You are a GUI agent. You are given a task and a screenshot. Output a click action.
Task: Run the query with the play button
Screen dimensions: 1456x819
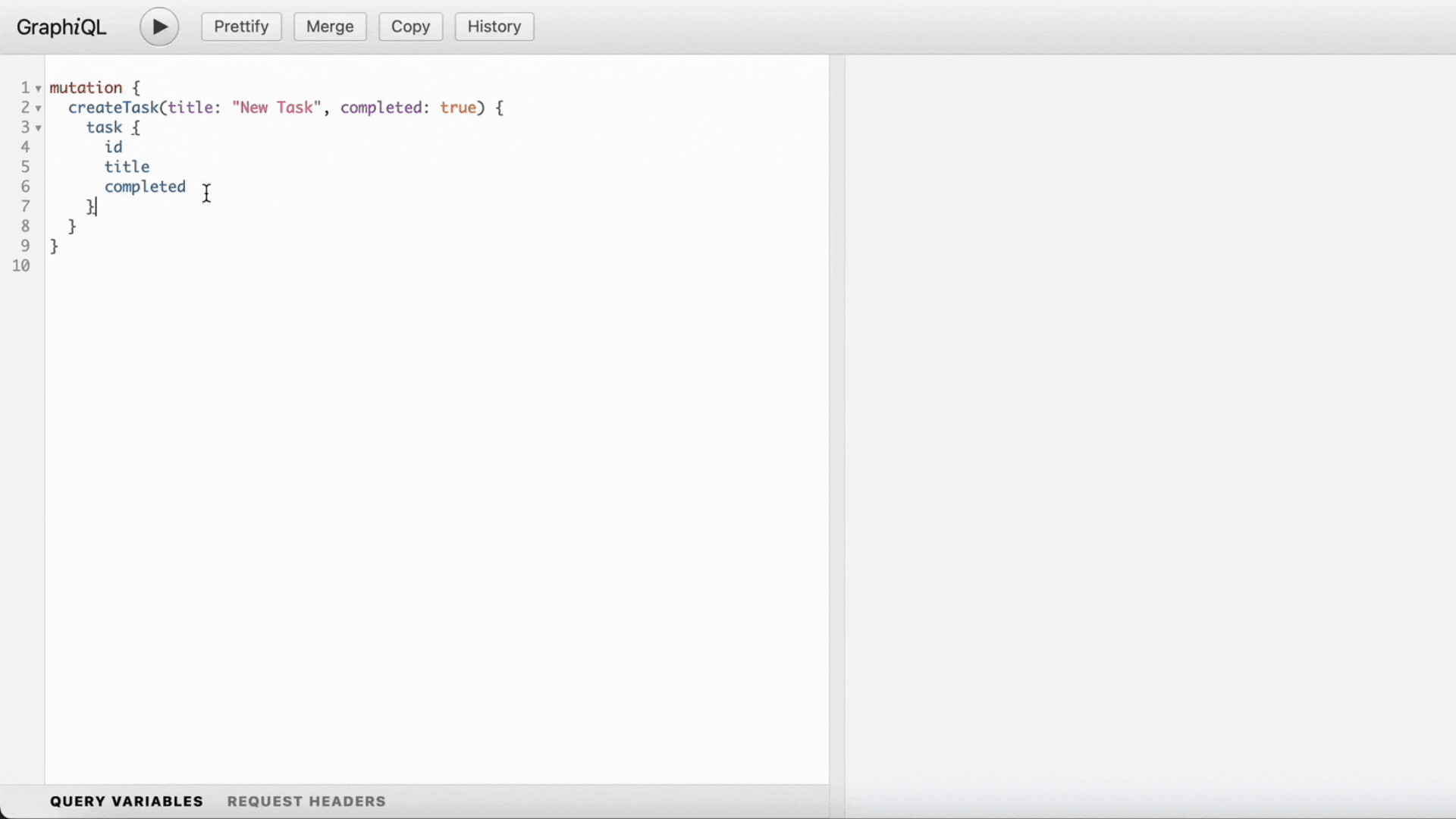coord(159,27)
